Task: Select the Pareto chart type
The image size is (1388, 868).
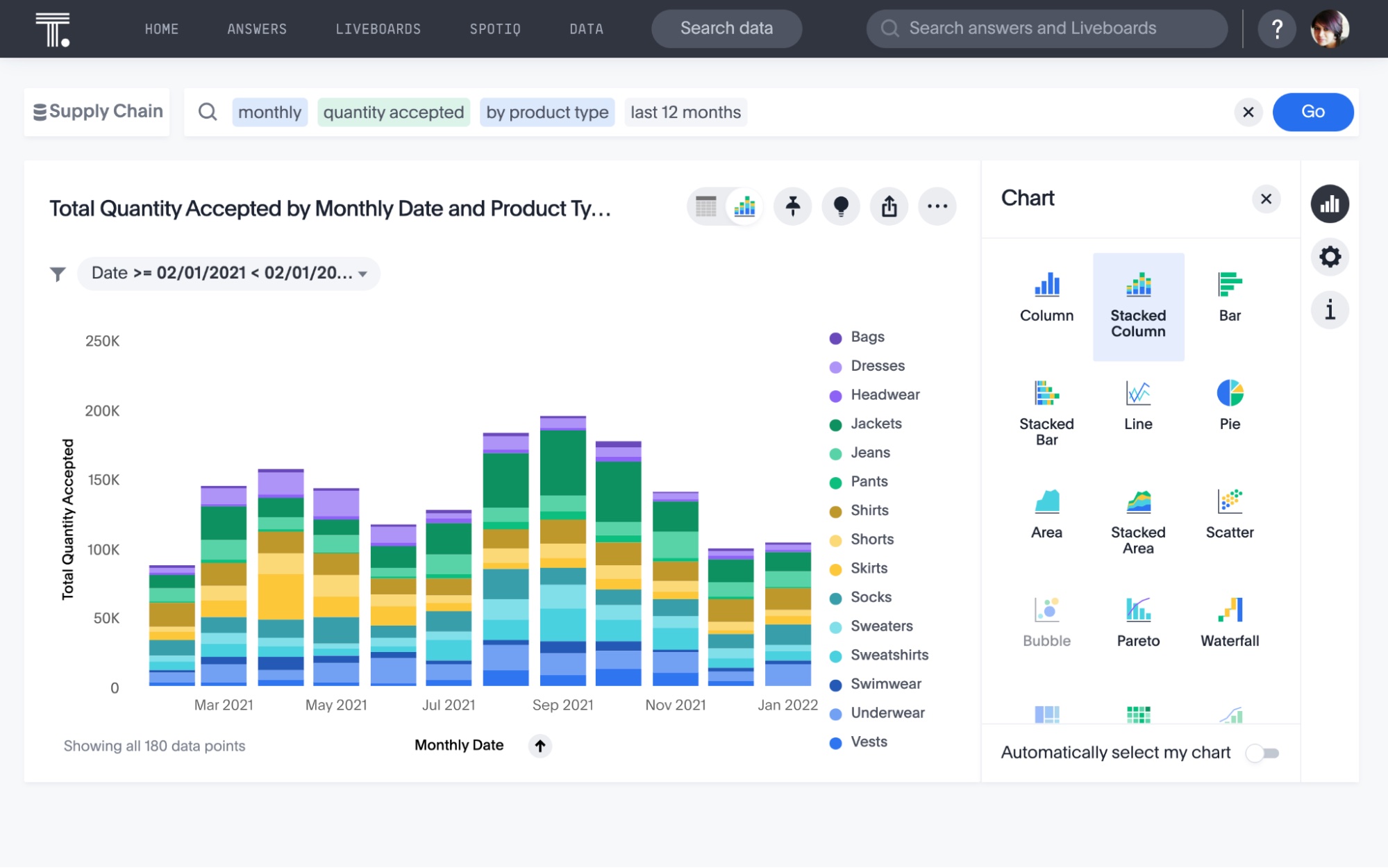Action: 1138,620
